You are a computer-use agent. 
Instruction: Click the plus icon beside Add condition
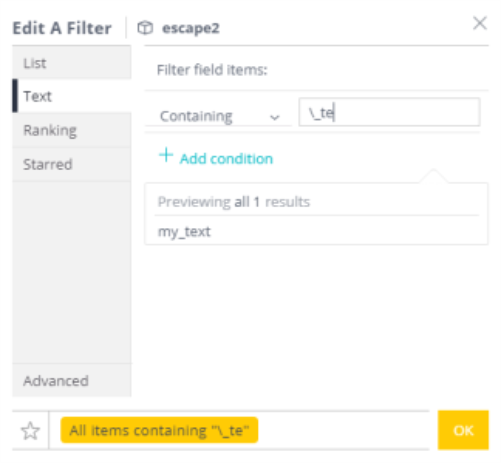[x=166, y=155]
